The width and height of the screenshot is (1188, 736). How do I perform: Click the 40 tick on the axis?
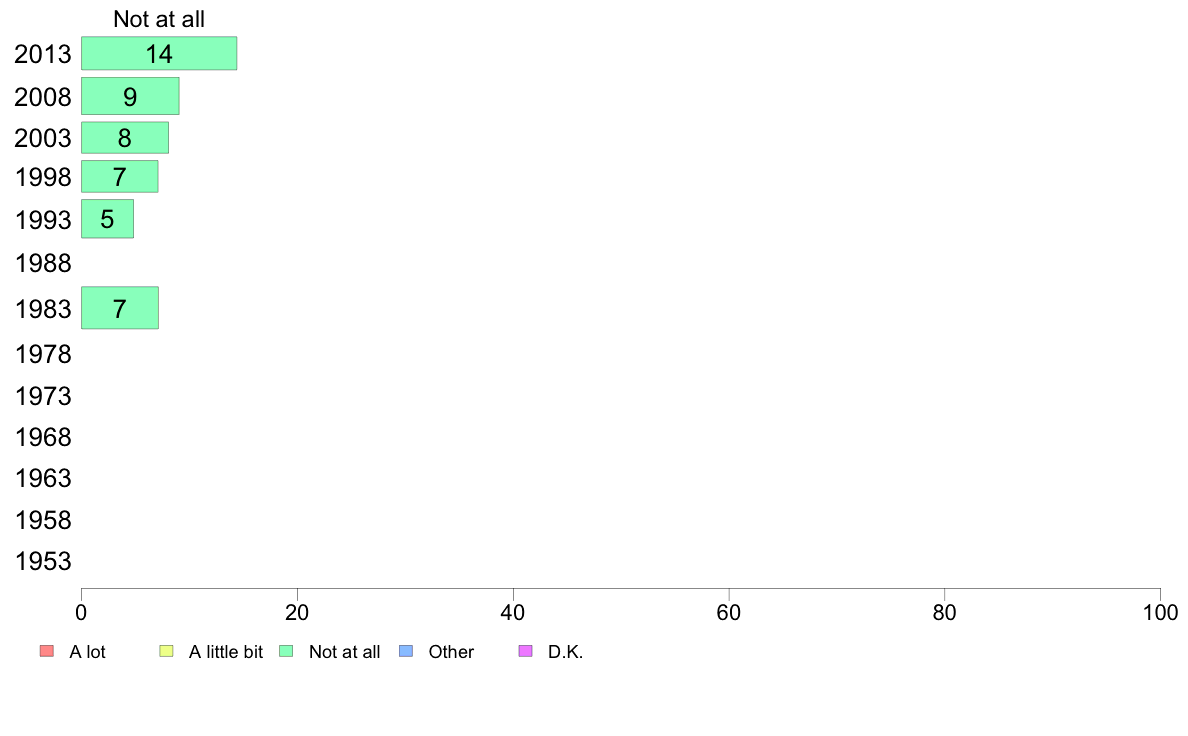(513, 612)
